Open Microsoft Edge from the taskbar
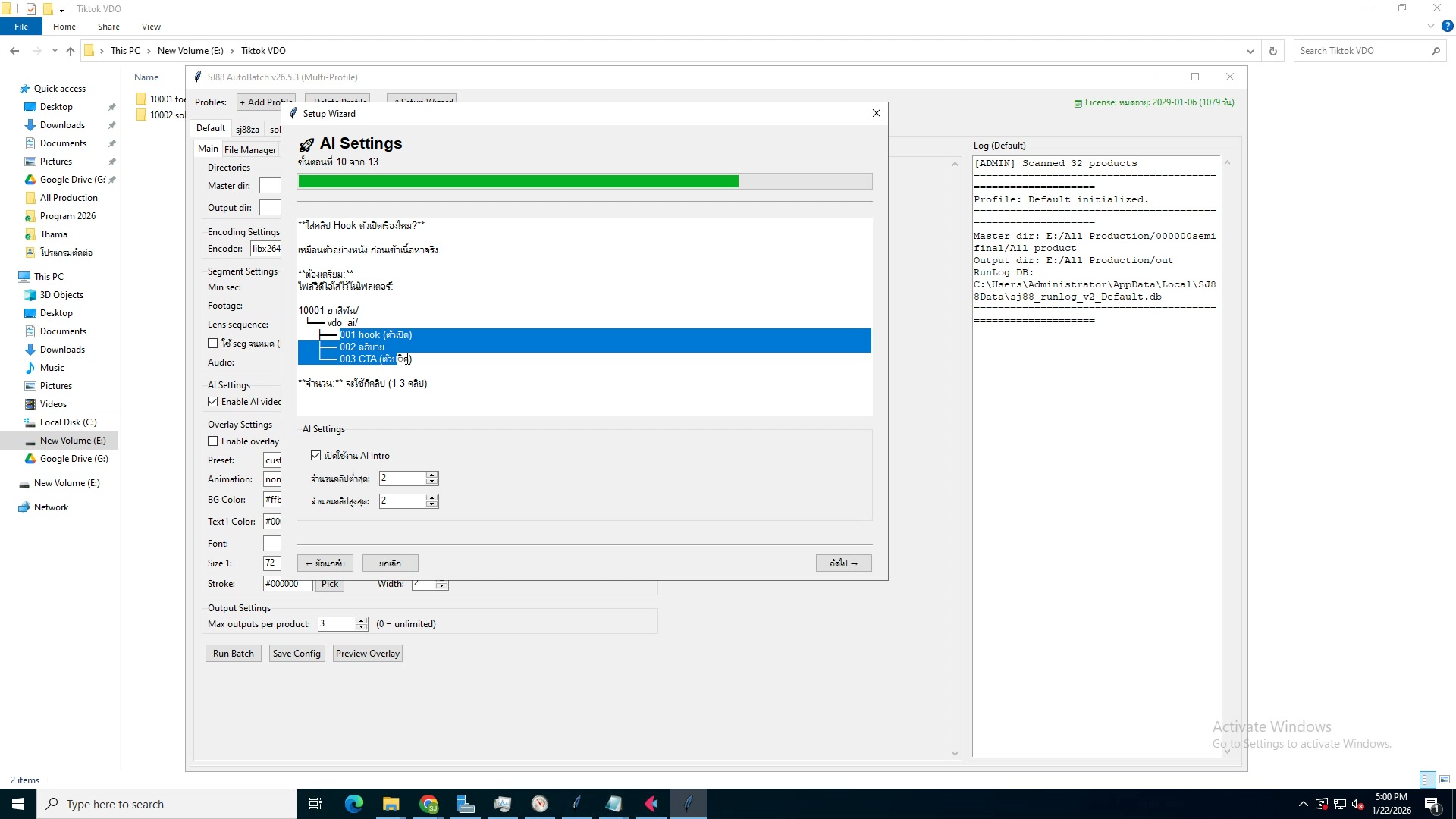Viewport: 1456px width, 819px height. (x=353, y=804)
